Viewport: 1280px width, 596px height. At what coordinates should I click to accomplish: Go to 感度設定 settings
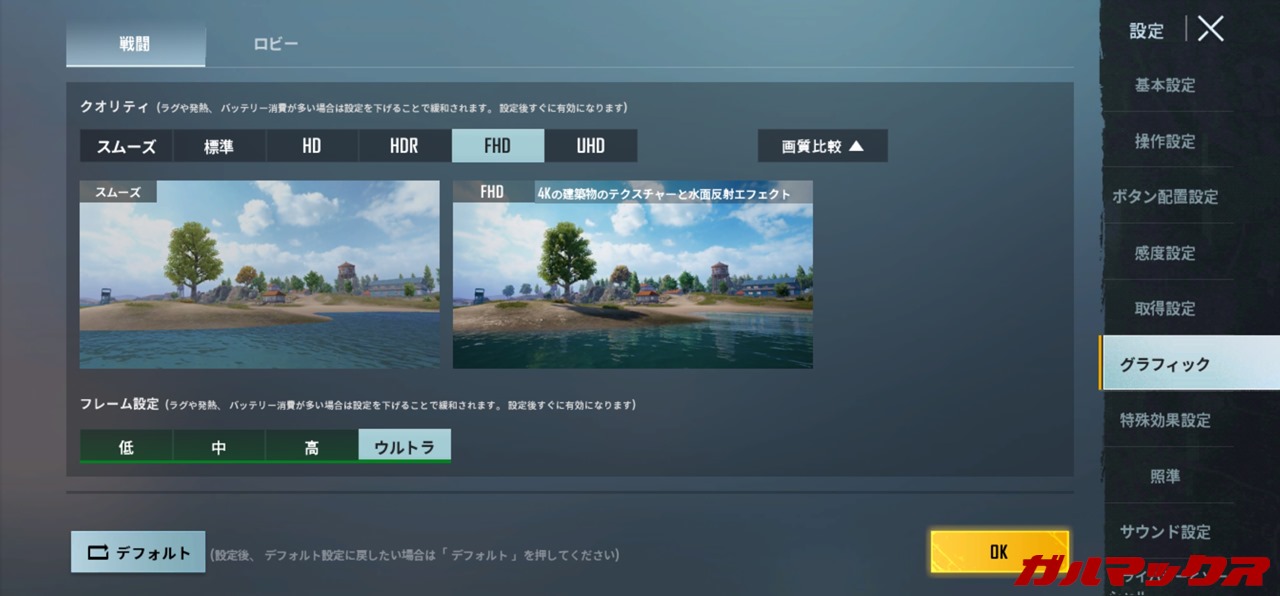1165,254
